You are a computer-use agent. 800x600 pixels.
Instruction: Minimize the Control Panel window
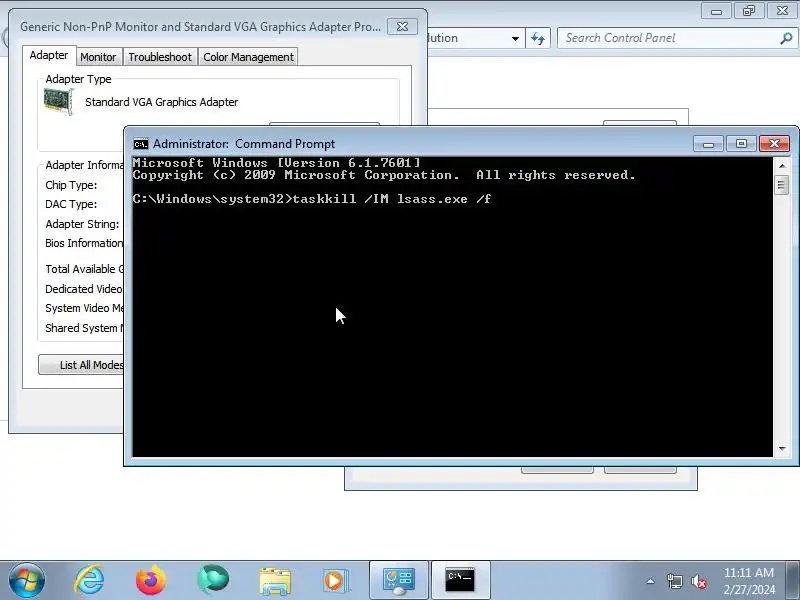tap(716, 11)
